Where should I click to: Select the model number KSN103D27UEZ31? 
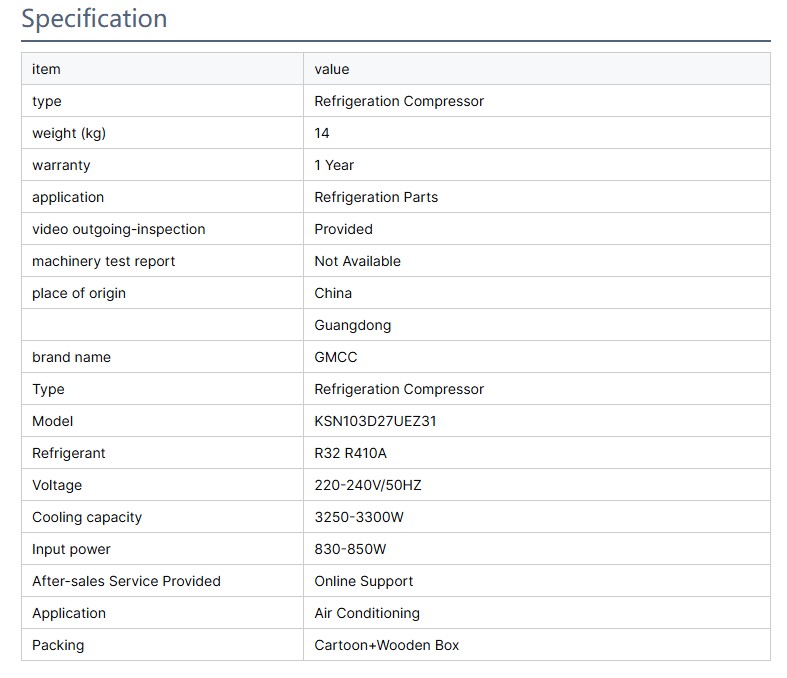pyautogui.click(x=375, y=421)
